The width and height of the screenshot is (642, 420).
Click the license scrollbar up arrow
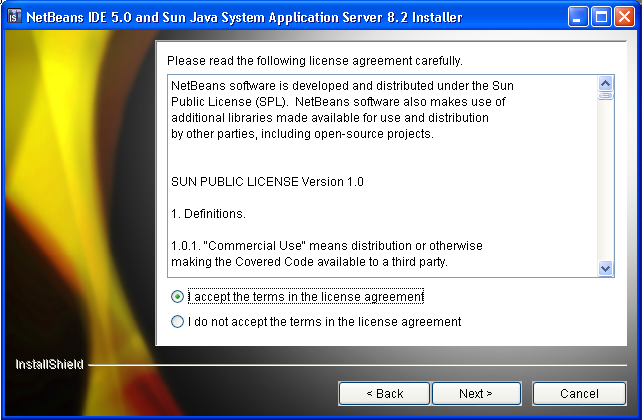pos(606,84)
